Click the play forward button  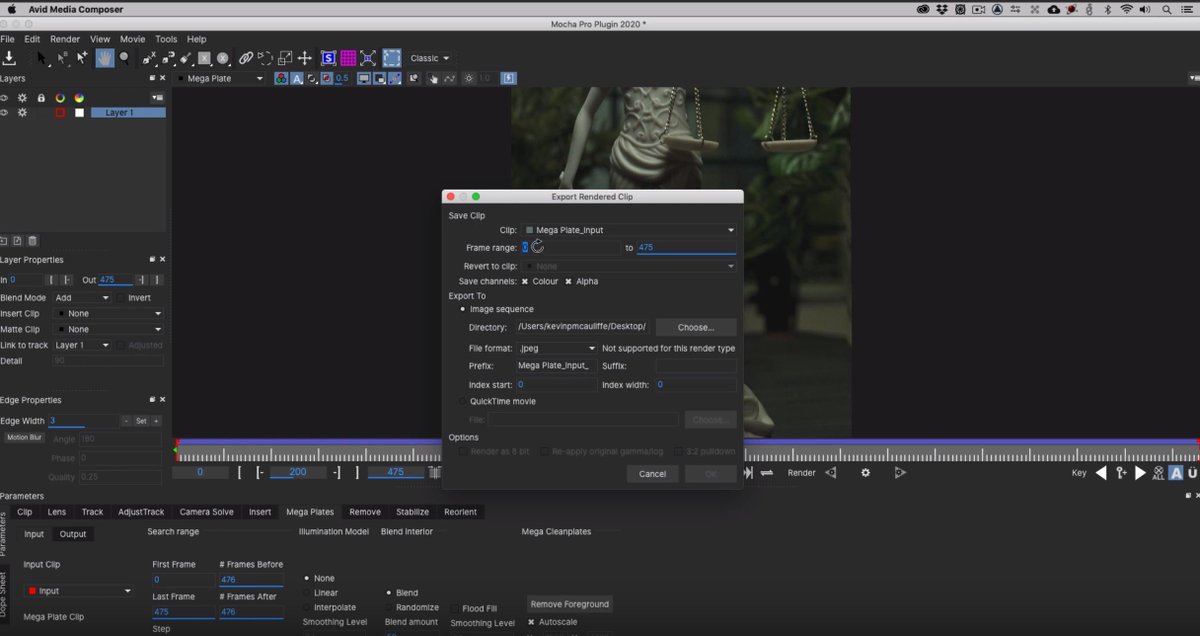tap(1141, 473)
